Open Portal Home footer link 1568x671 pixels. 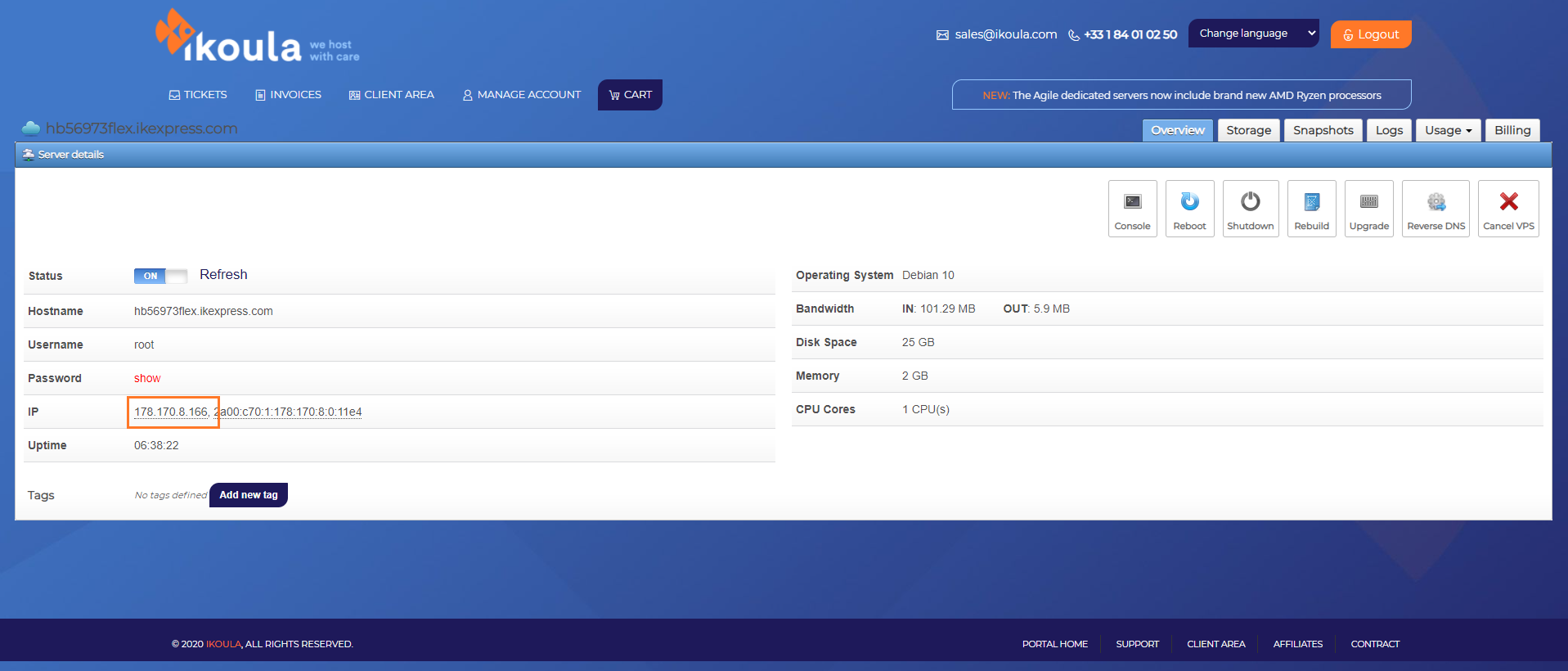click(1054, 644)
